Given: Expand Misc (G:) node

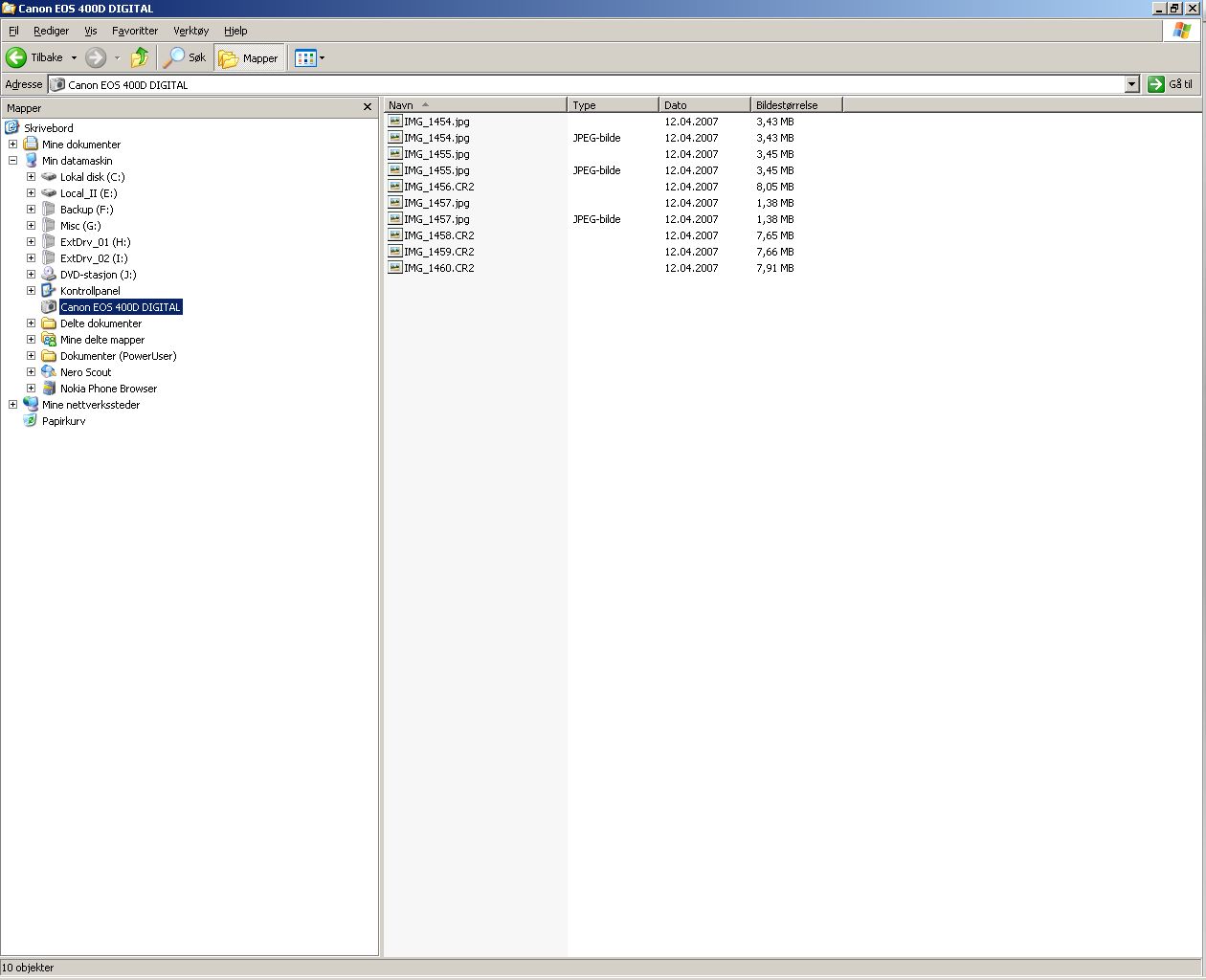Looking at the screenshot, I should 31,225.
